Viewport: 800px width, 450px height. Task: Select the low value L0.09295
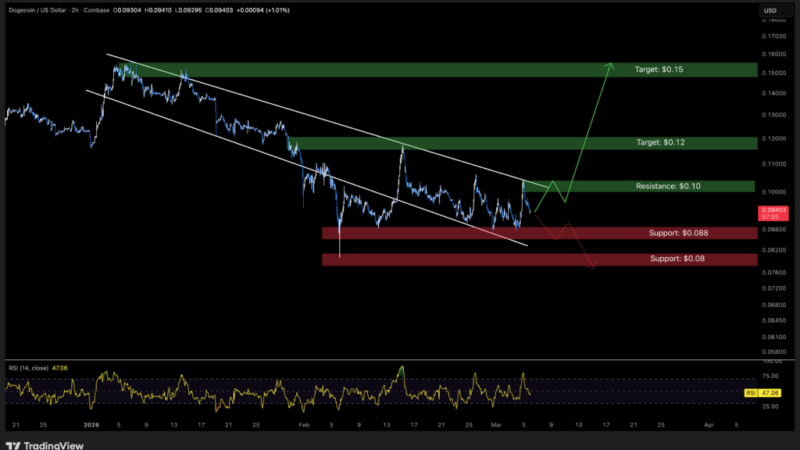tap(188, 10)
